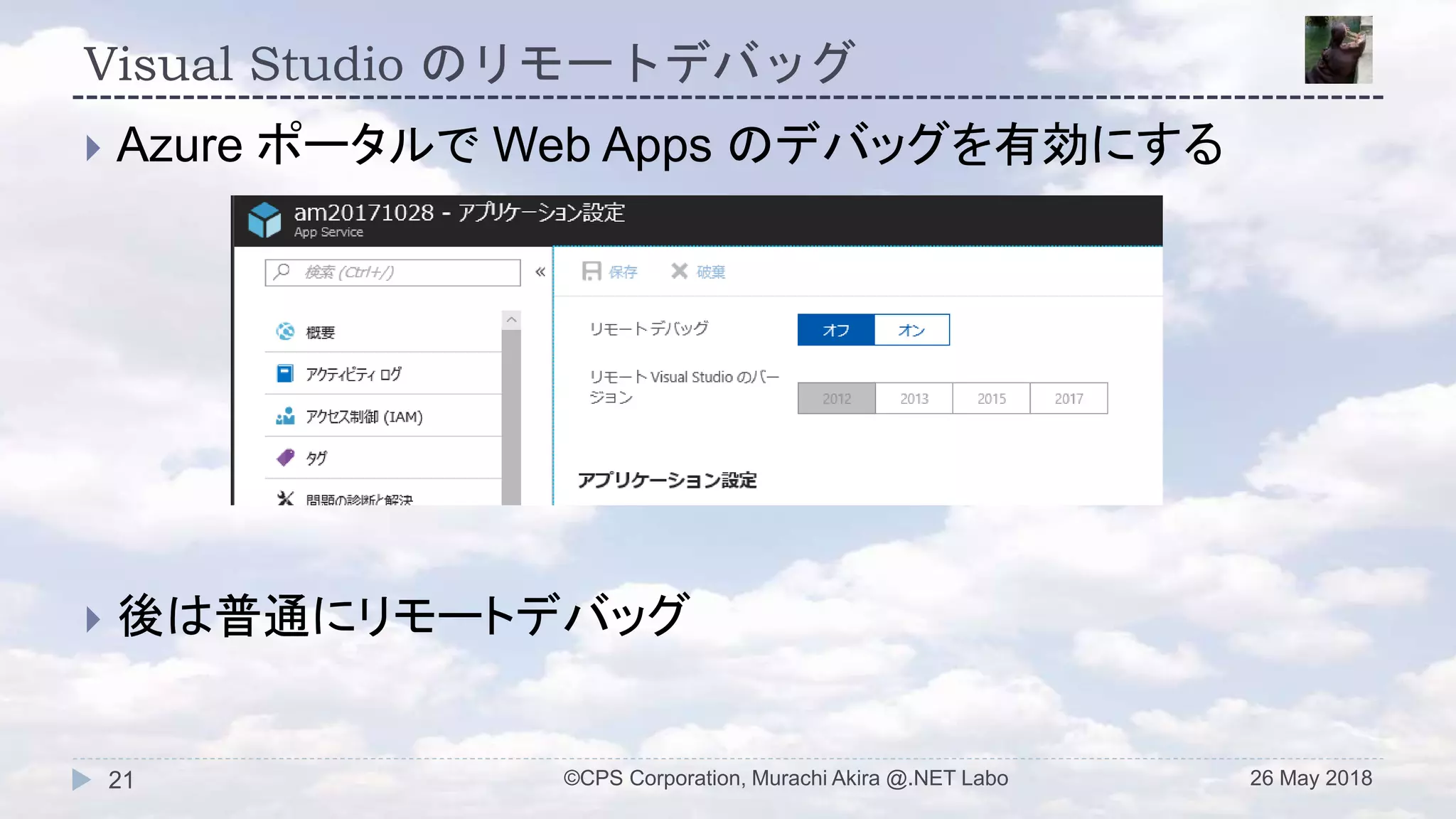Click the blade title am20171028
The image size is (1456, 819).
pyautogui.click(x=364, y=212)
